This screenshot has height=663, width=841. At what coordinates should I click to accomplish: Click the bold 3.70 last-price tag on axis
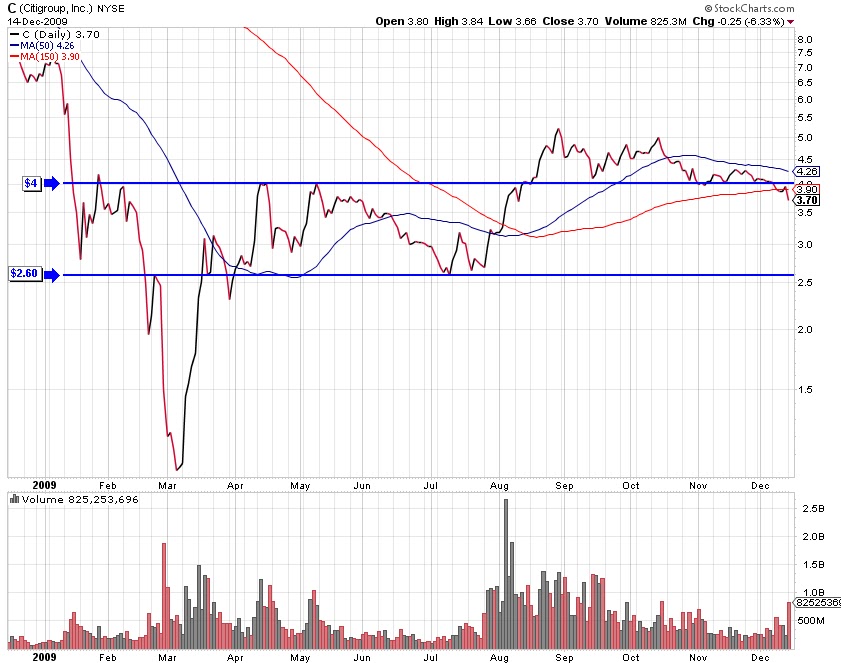coord(806,201)
